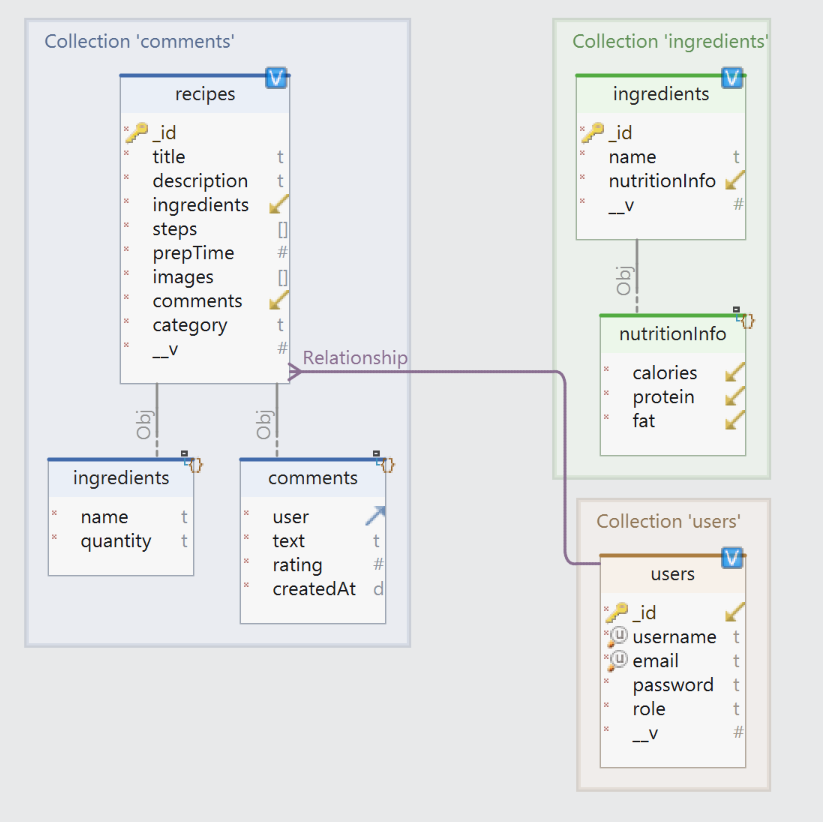Select the prepTime field in recipes
The image size is (823, 822).
pyautogui.click(x=193, y=253)
